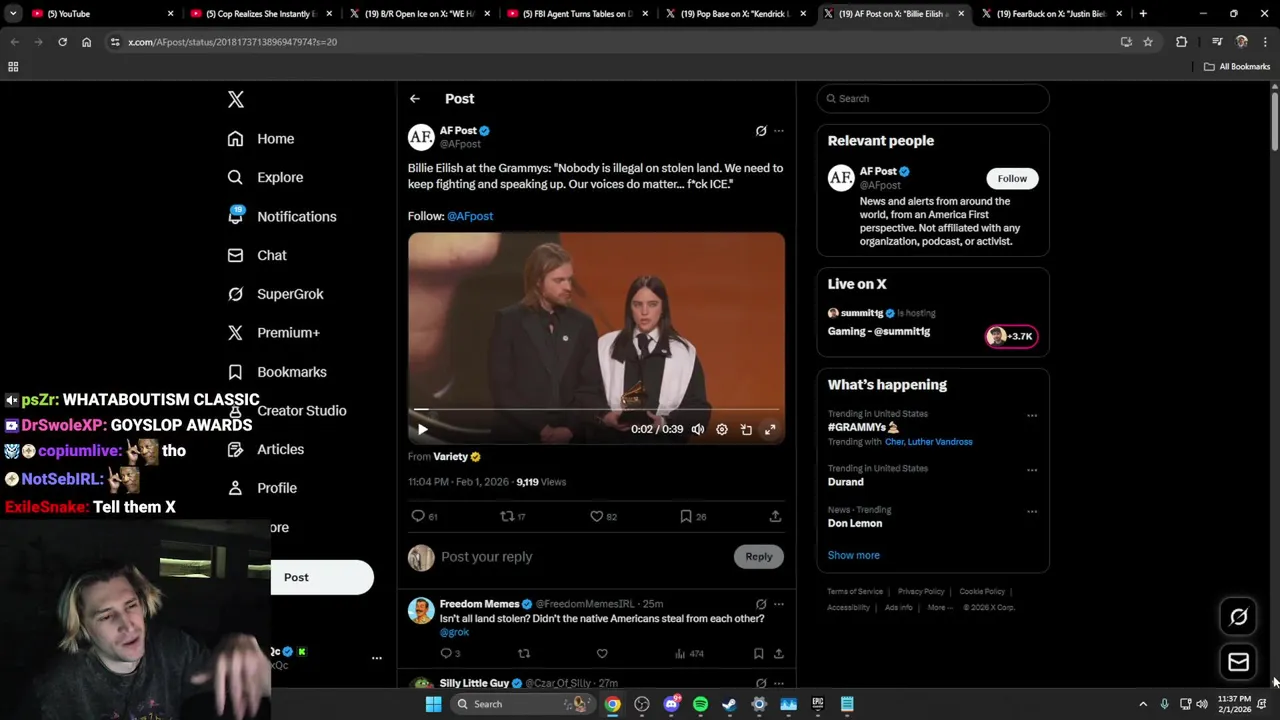Viewport: 1280px width, 720px height.
Task: Open Chat in the sidebar
Action: point(257,255)
